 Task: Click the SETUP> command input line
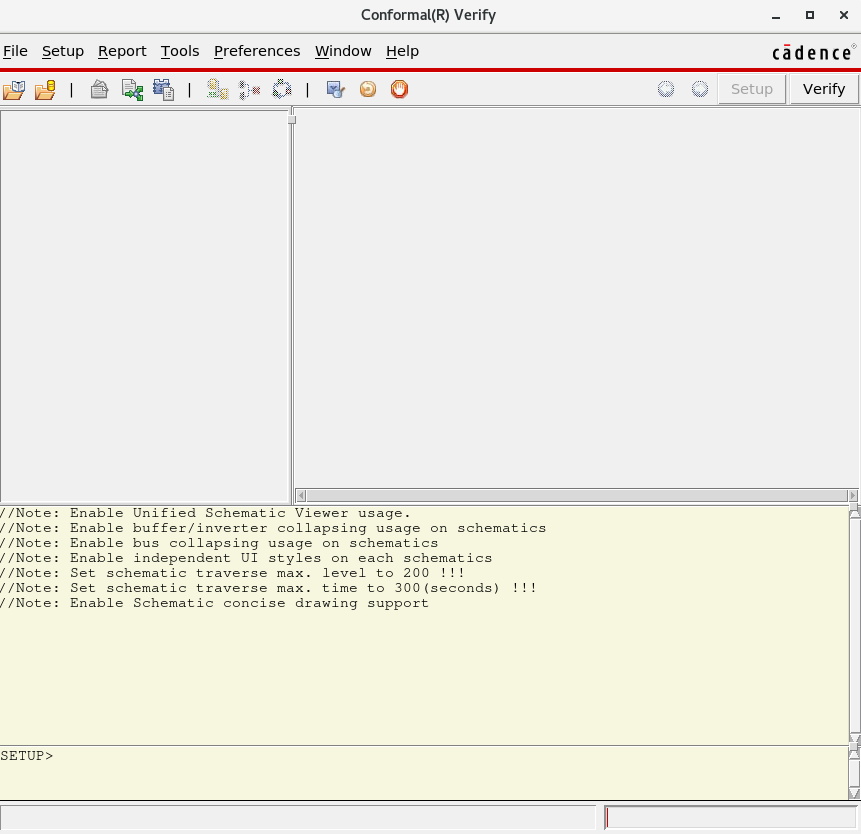(424, 772)
